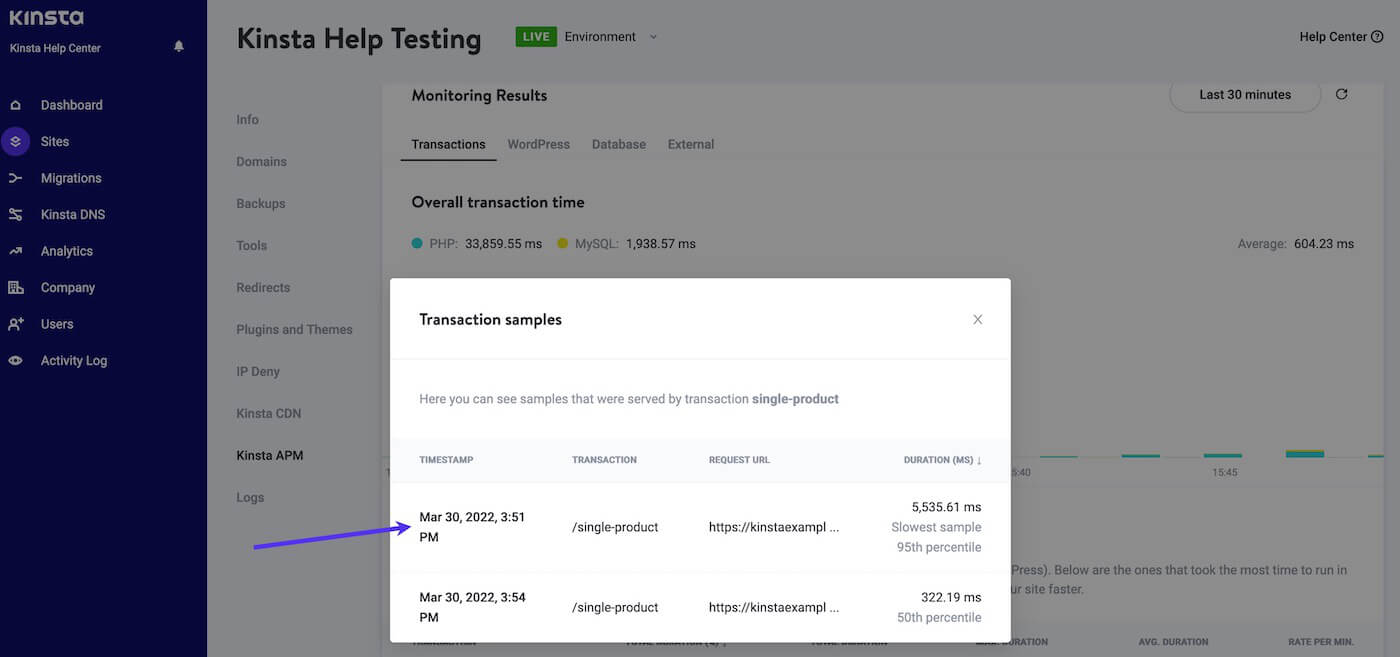Switch to the External tab
The height and width of the screenshot is (657, 1400).
(x=691, y=144)
